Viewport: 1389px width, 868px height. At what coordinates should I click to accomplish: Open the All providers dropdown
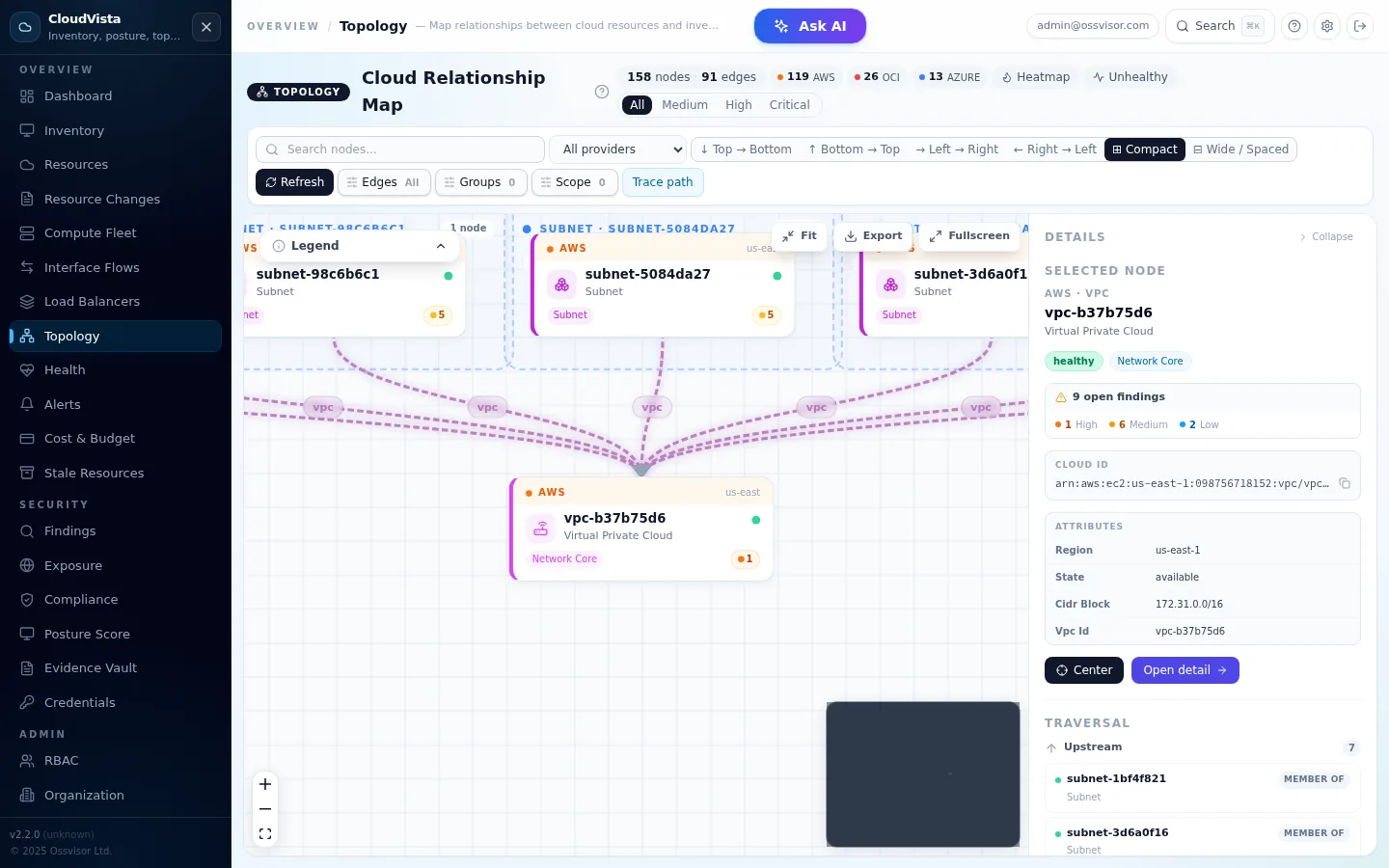pos(618,149)
